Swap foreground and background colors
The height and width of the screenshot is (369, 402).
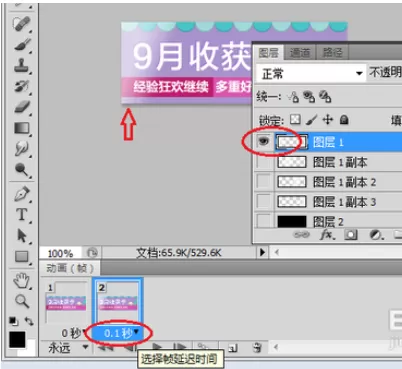point(29,321)
